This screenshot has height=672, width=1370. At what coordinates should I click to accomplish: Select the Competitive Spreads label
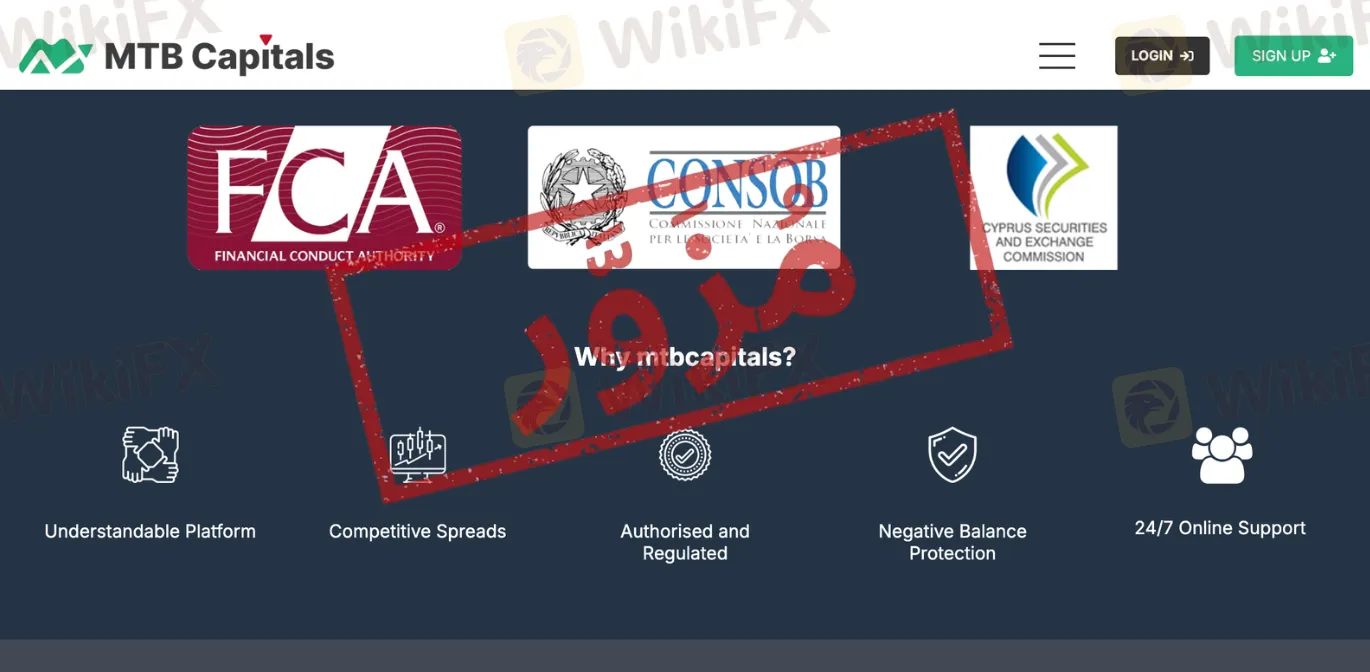[x=417, y=532]
